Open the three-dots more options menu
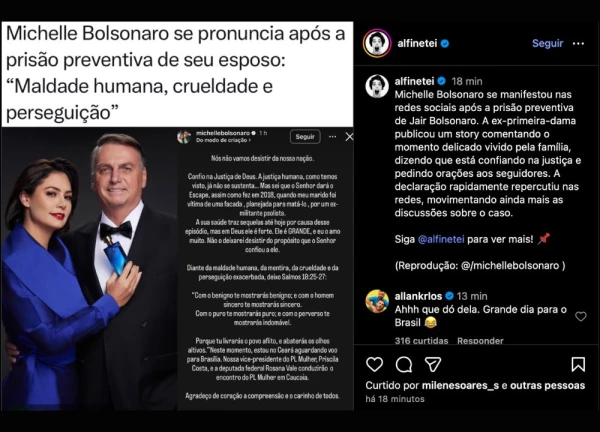The image size is (600, 432). point(577,44)
